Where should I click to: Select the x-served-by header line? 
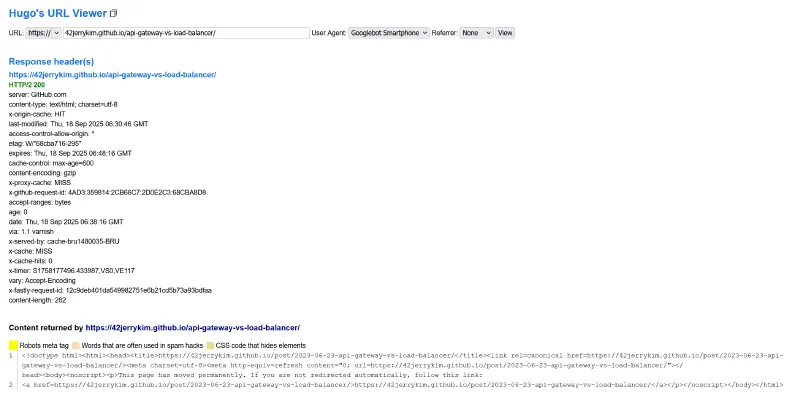[x=64, y=241]
